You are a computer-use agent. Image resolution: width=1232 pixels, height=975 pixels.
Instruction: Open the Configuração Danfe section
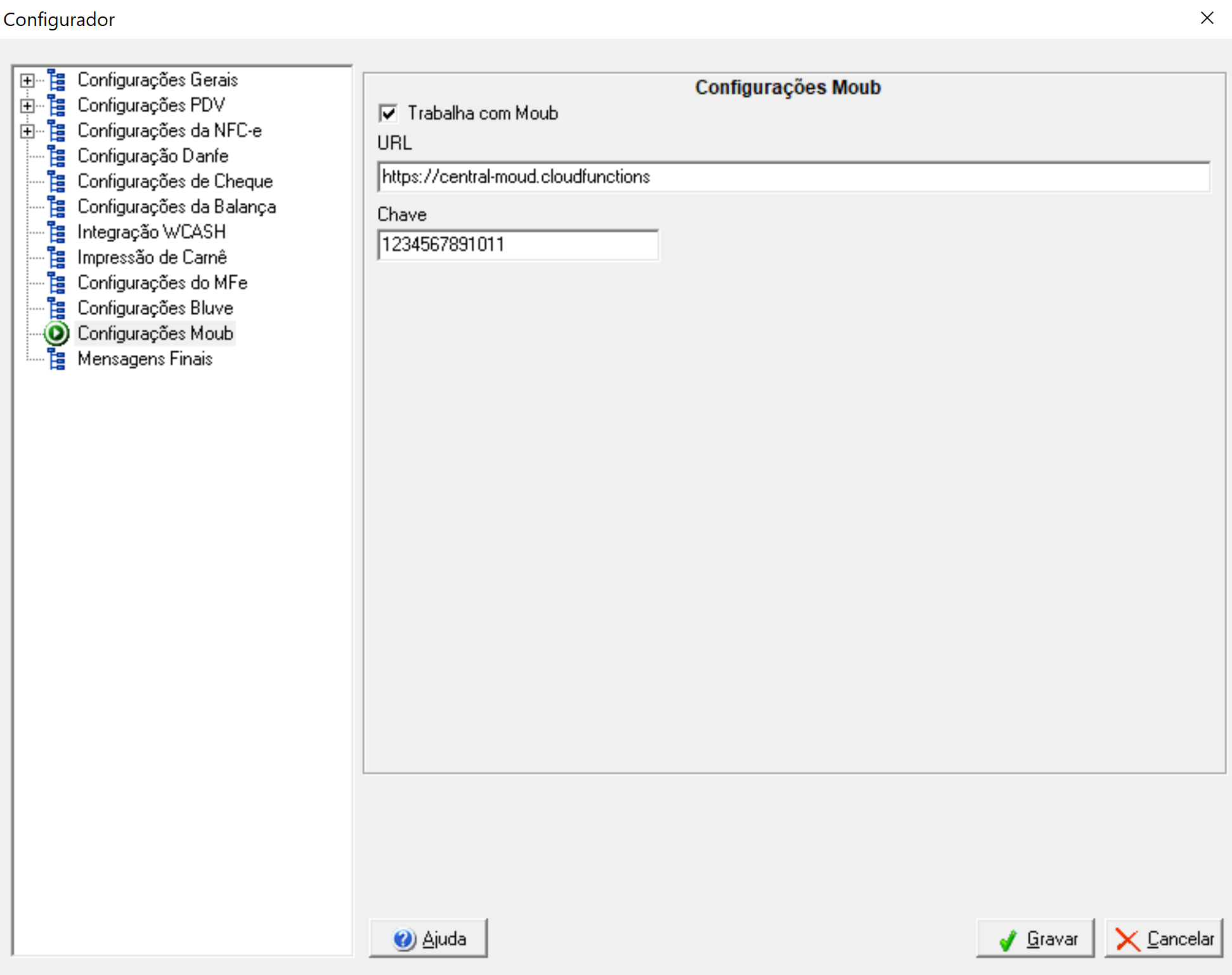point(153,156)
